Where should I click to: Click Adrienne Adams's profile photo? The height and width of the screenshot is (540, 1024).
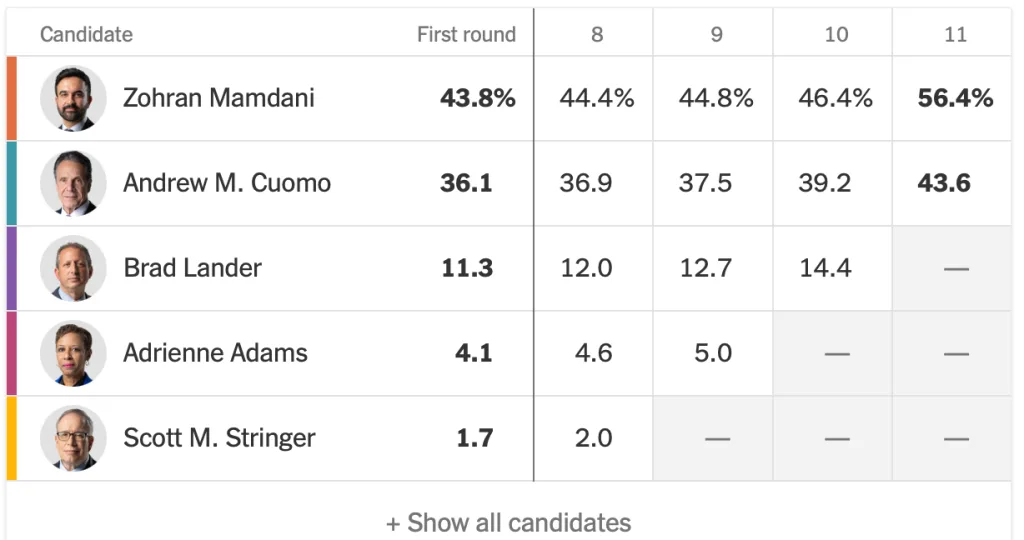(73, 353)
